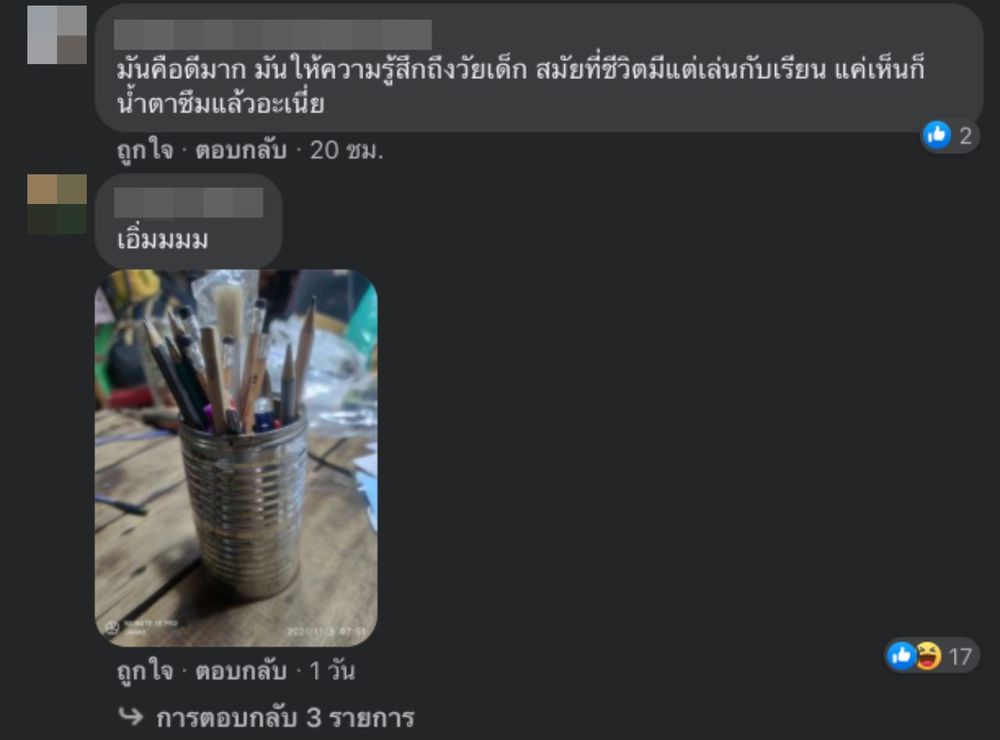Click the reply arrow icon before การตอบกลับ 3 รายการ

coord(131,717)
